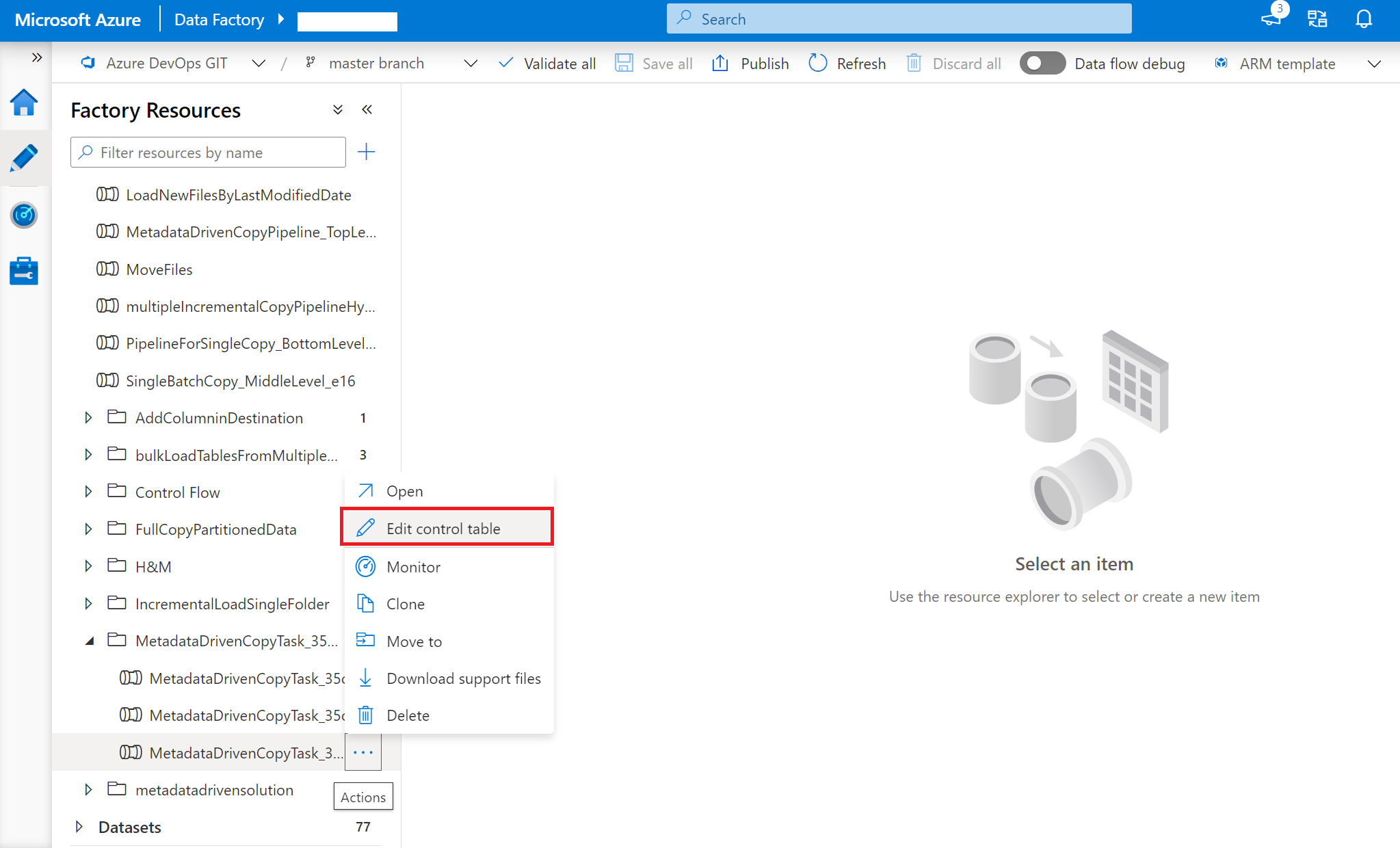1400x848 pixels.
Task: Click the collapse Factory Resources panel icon
Action: (x=365, y=110)
